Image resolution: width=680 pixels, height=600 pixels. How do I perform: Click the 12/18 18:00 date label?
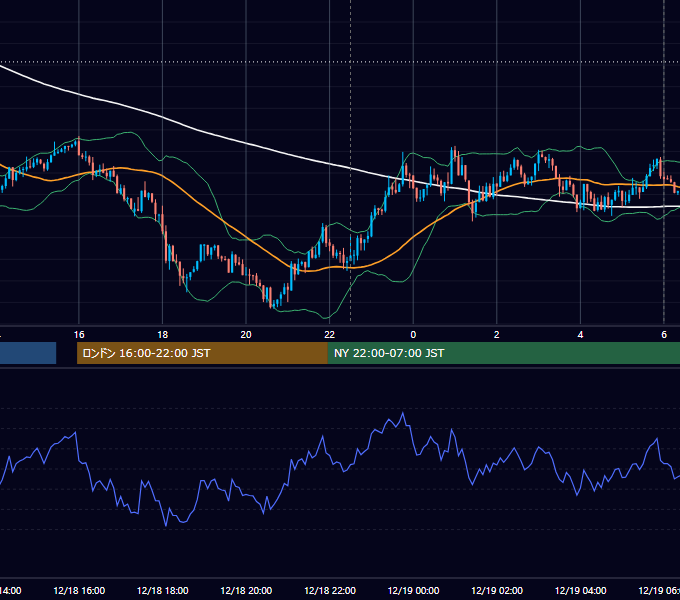pos(163,590)
